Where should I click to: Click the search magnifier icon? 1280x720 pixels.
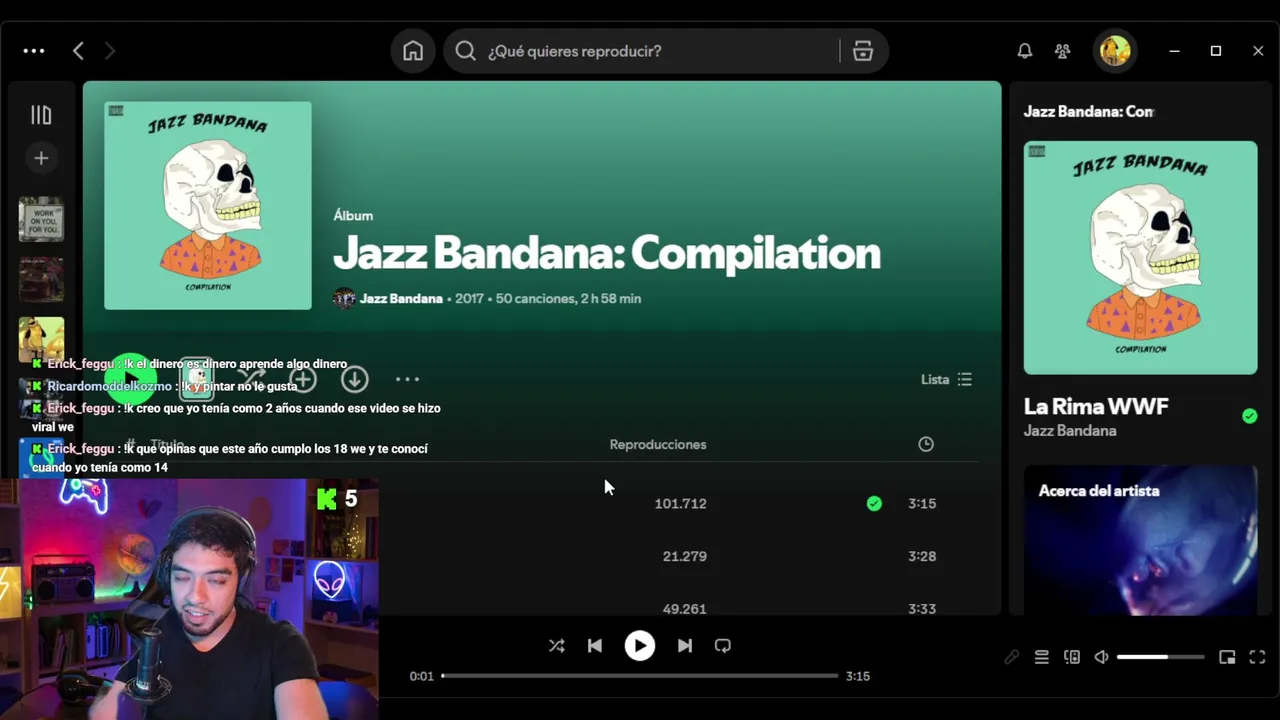[x=466, y=51]
